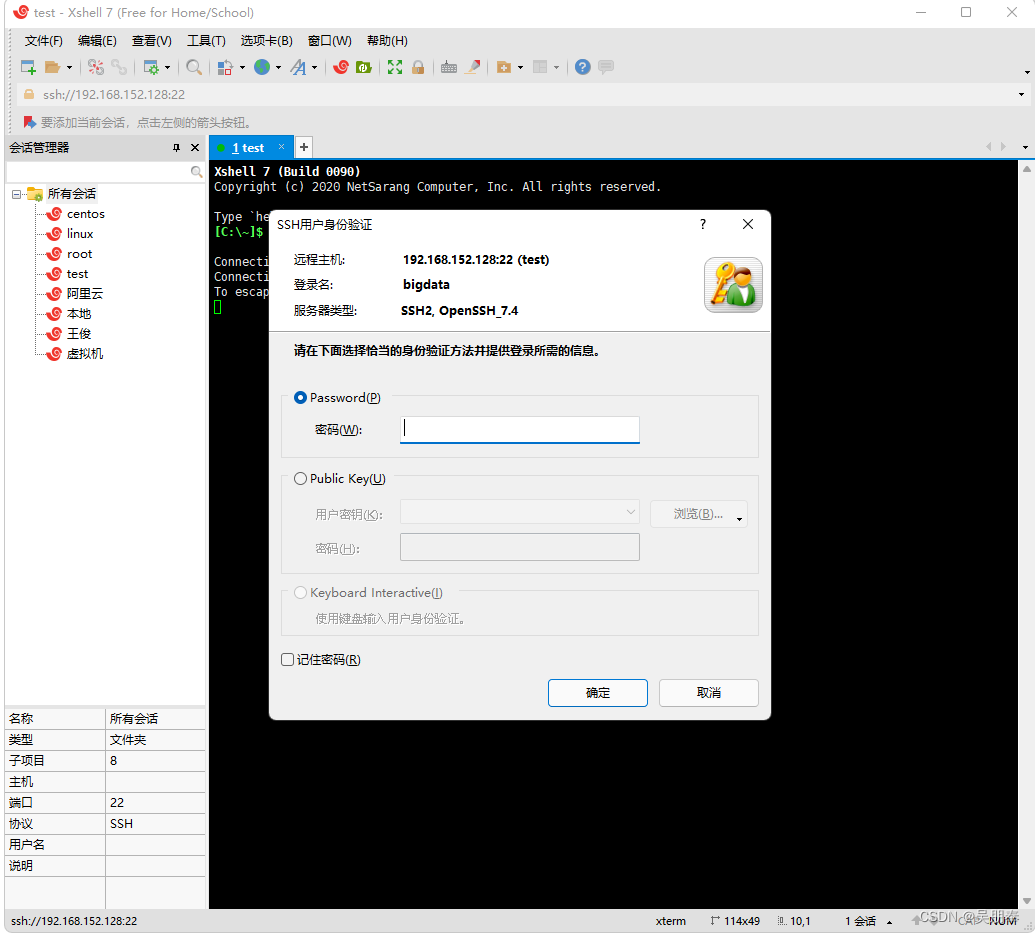Open the 选项卡(B) menu
The image size is (1035, 934).
[x=267, y=41]
